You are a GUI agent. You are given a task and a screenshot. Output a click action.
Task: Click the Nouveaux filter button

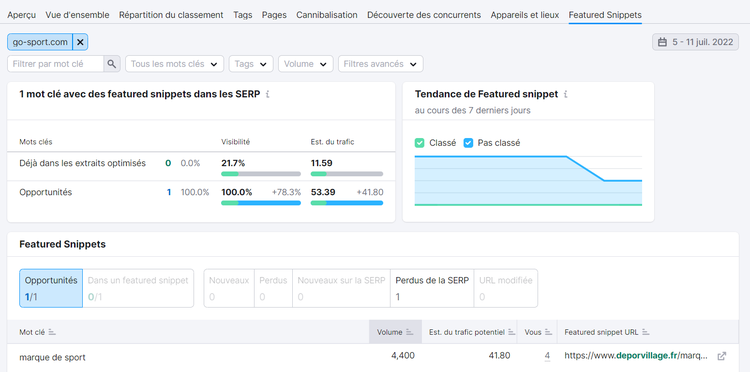pos(229,288)
